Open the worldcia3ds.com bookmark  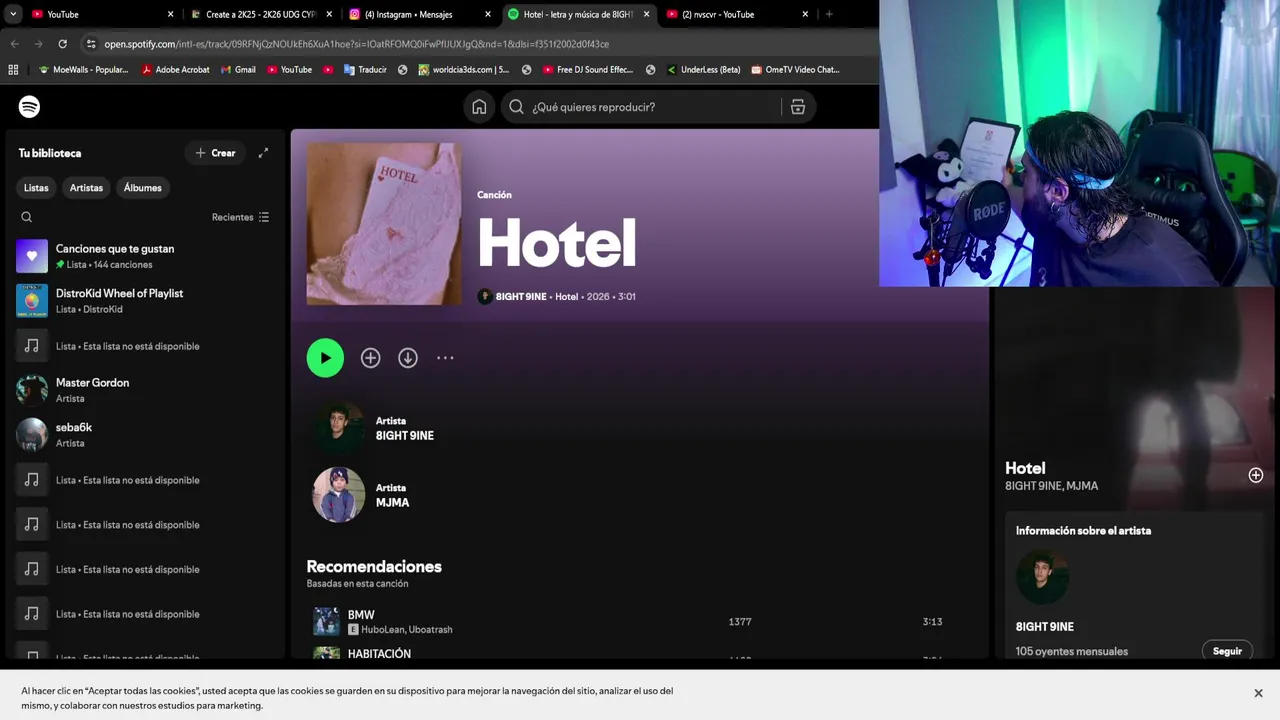point(464,70)
